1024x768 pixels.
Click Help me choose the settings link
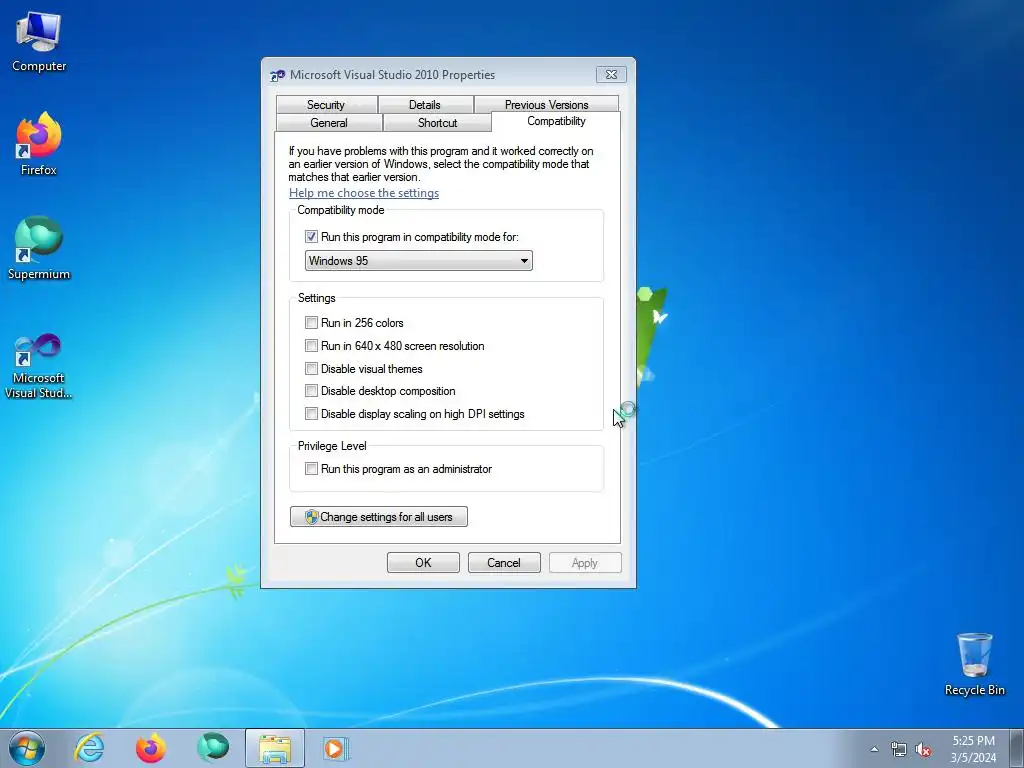(x=364, y=193)
